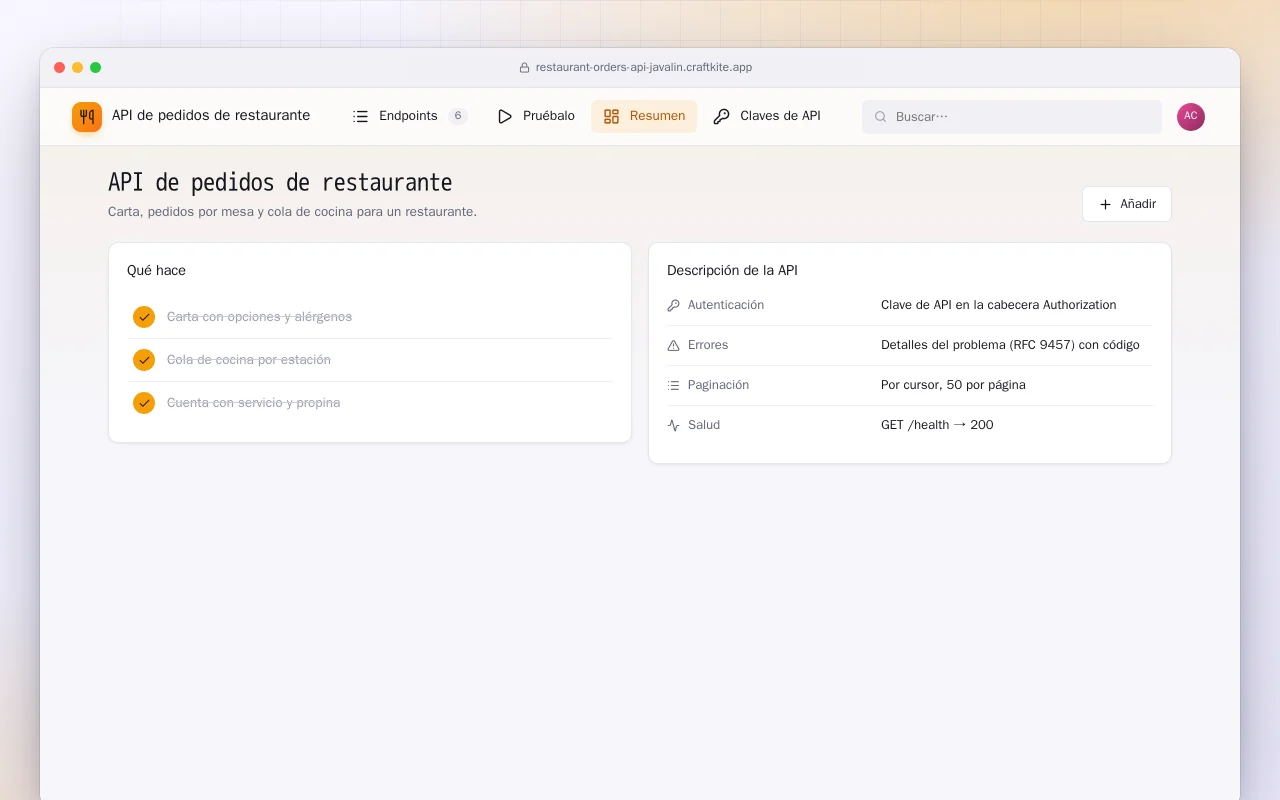Click the value 'GET /health → 200'

(937, 425)
